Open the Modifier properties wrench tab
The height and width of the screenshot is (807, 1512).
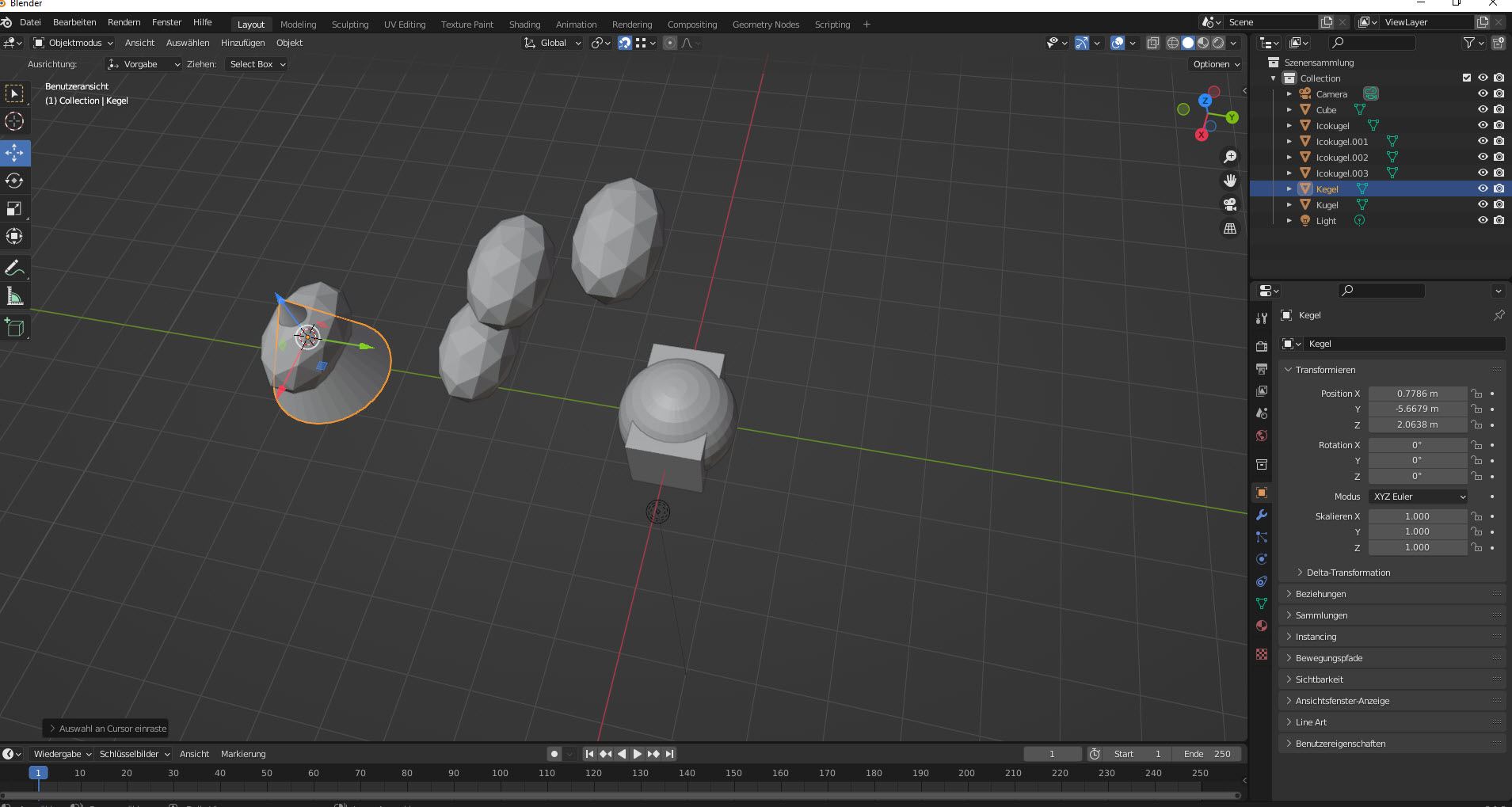(x=1262, y=515)
